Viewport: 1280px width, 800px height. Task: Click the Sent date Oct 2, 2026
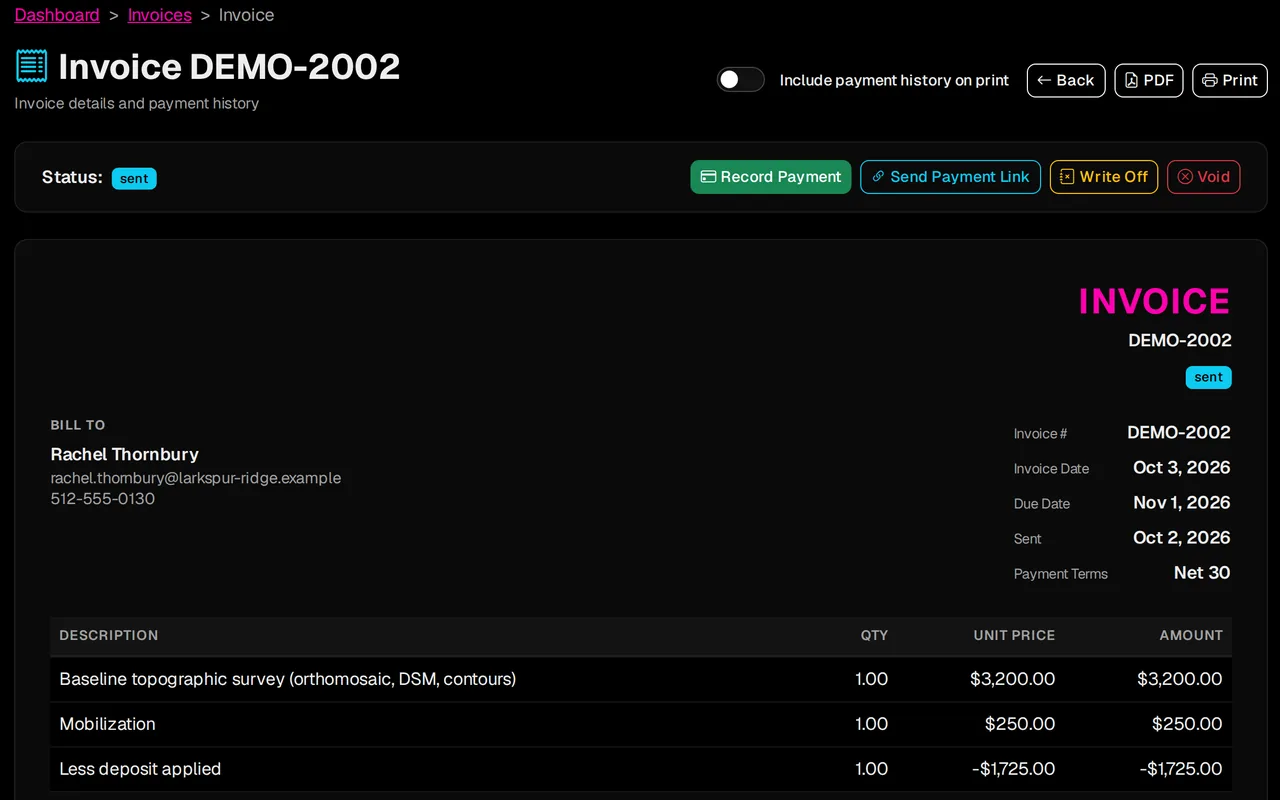(x=1182, y=538)
